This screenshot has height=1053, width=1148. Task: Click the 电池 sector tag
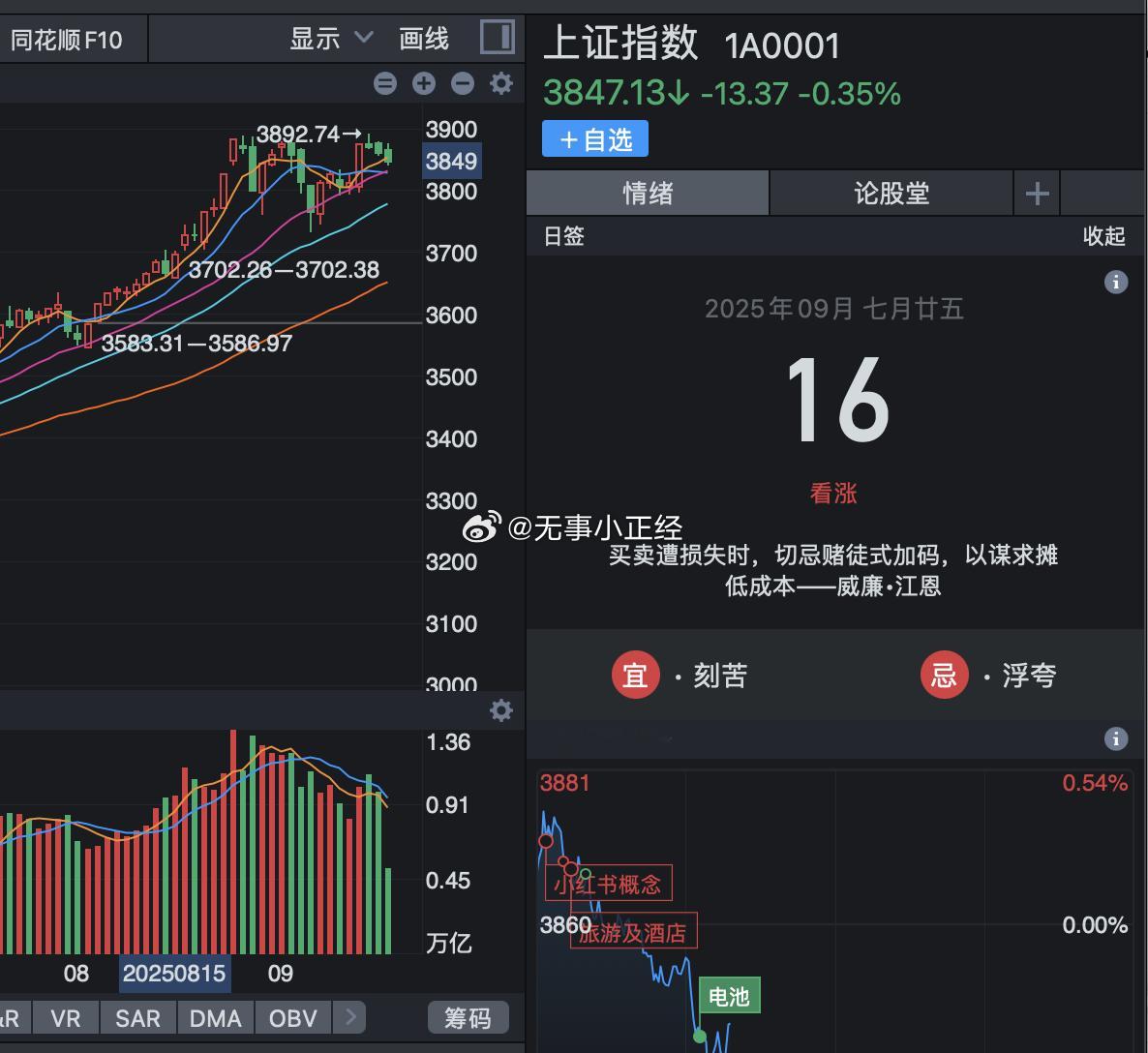(x=729, y=996)
